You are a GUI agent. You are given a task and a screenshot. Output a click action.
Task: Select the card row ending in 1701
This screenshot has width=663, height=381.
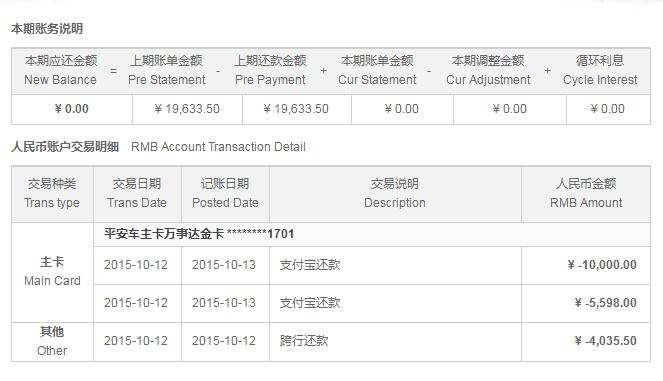click(372, 234)
